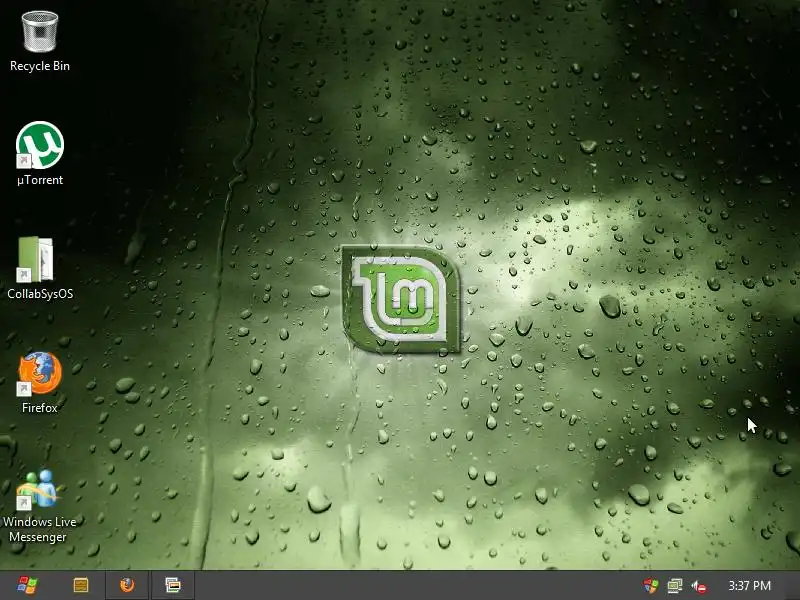Select the "Firefox" desktop label text
This screenshot has height=600, width=800.
click(40, 408)
